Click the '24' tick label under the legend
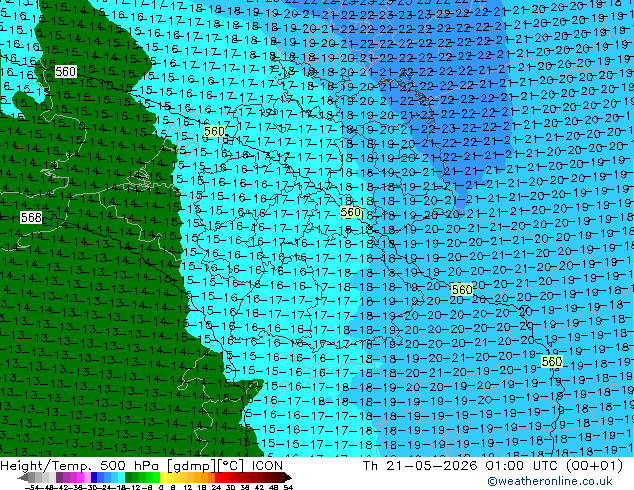Viewport: 634px width, 490px height. tap(216, 487)
